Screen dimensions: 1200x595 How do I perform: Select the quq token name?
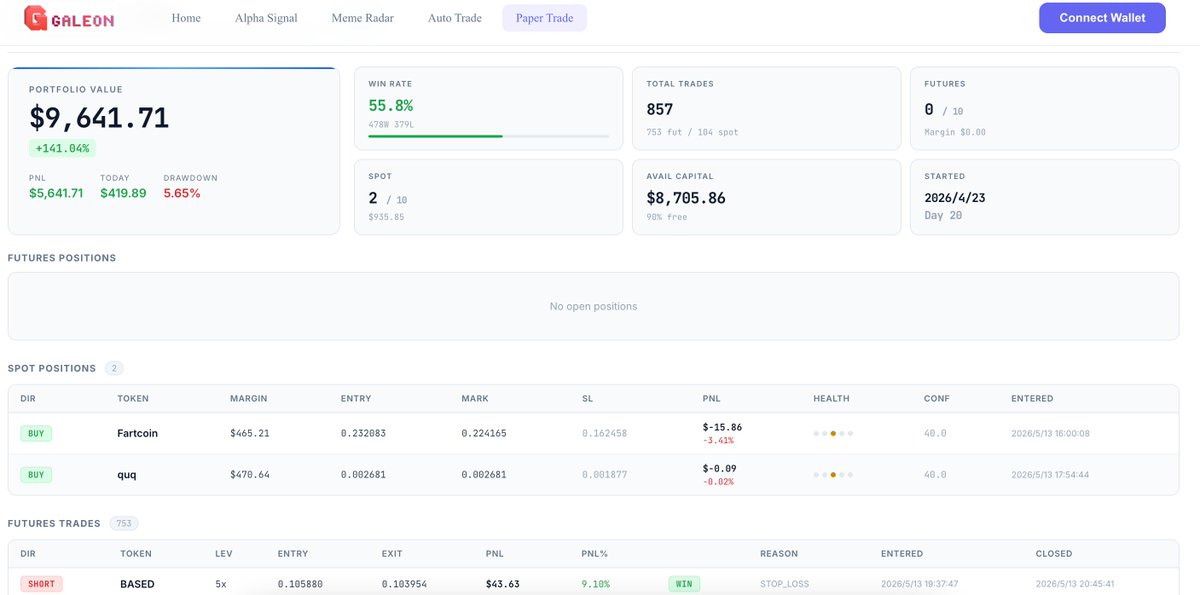tap(127, 475)
